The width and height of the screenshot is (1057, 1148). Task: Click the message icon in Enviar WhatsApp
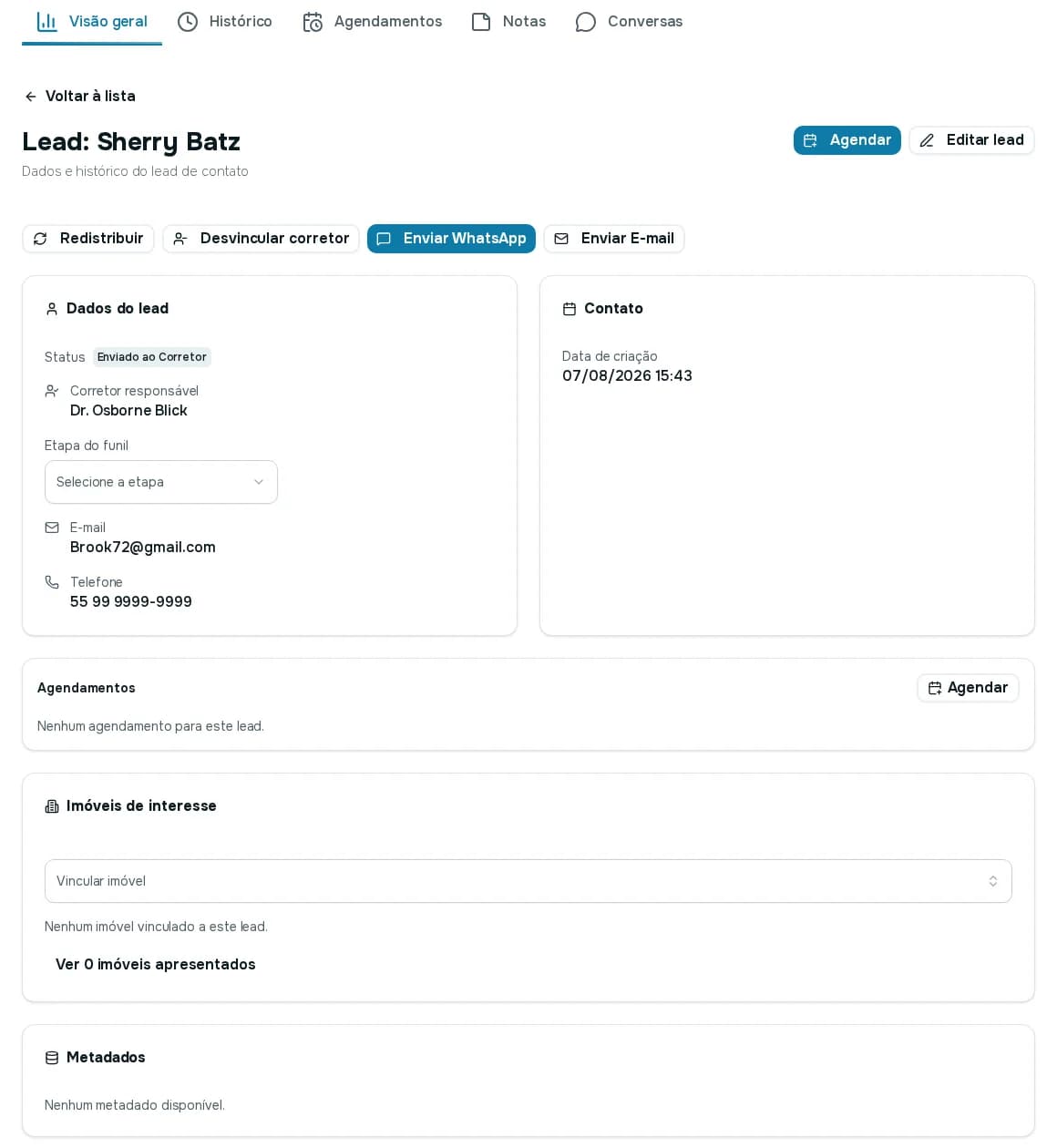384,239
